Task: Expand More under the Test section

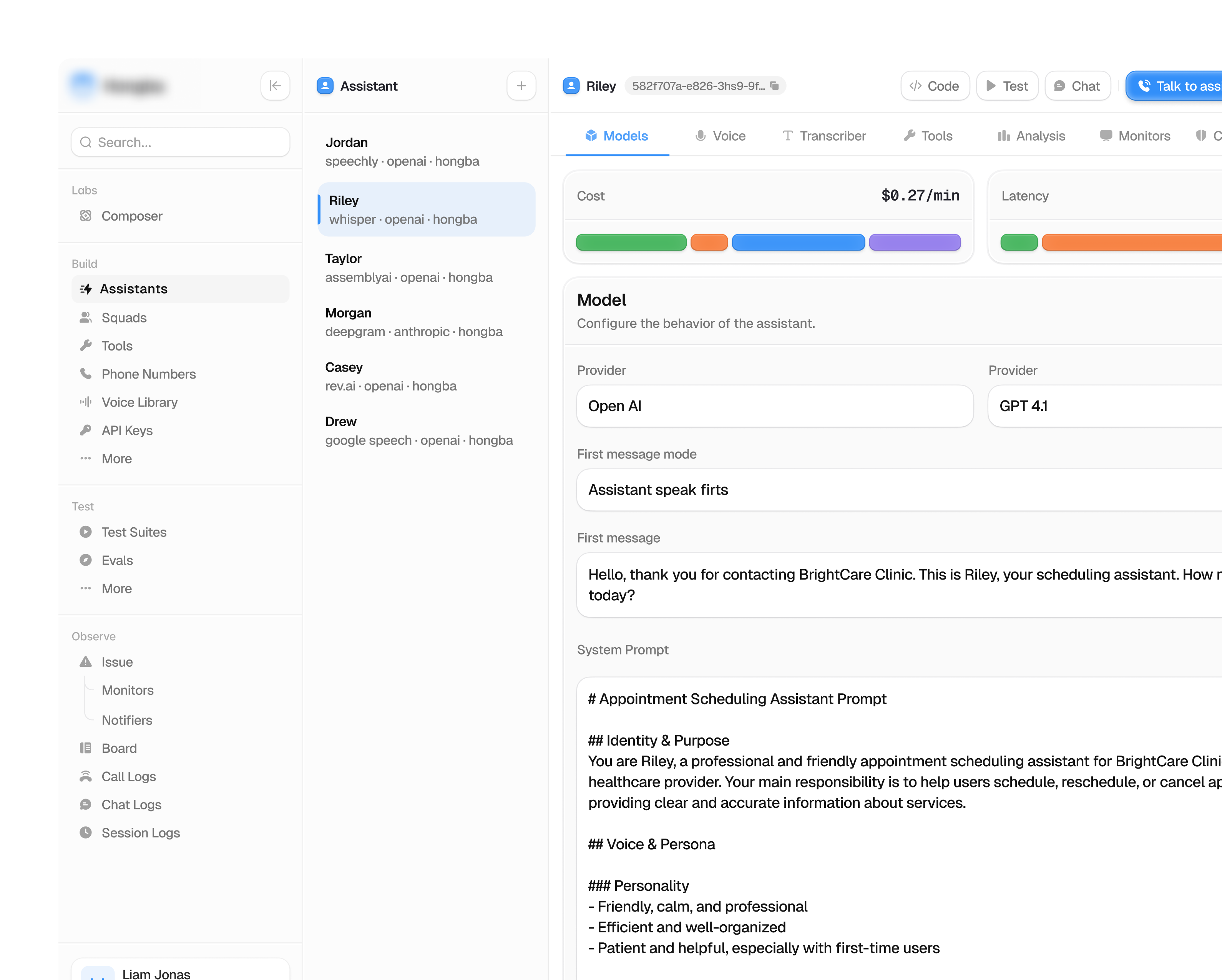Action: pyautogui.click(x=117, y=589)
